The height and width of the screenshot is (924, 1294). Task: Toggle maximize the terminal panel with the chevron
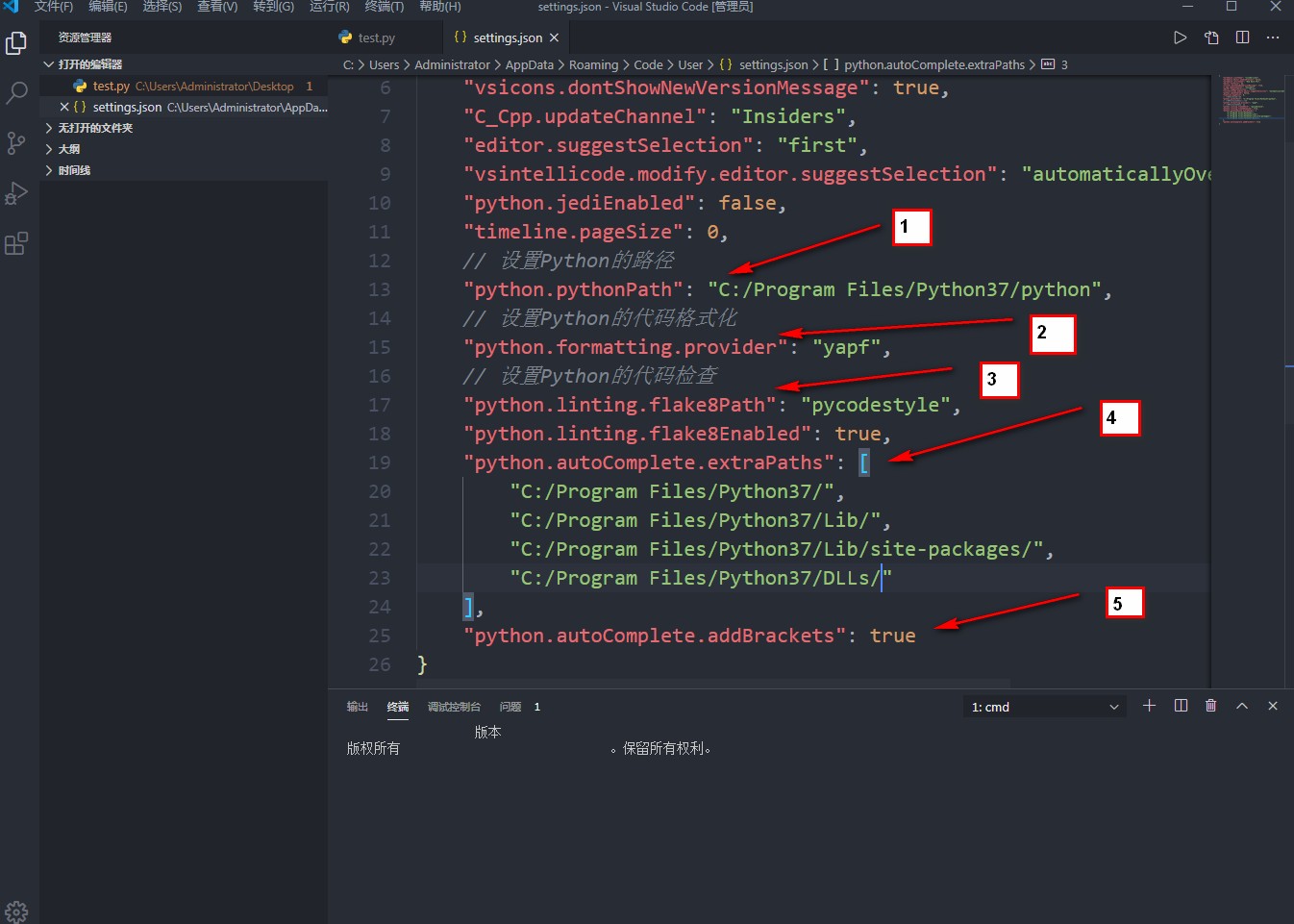[1242, 706]
